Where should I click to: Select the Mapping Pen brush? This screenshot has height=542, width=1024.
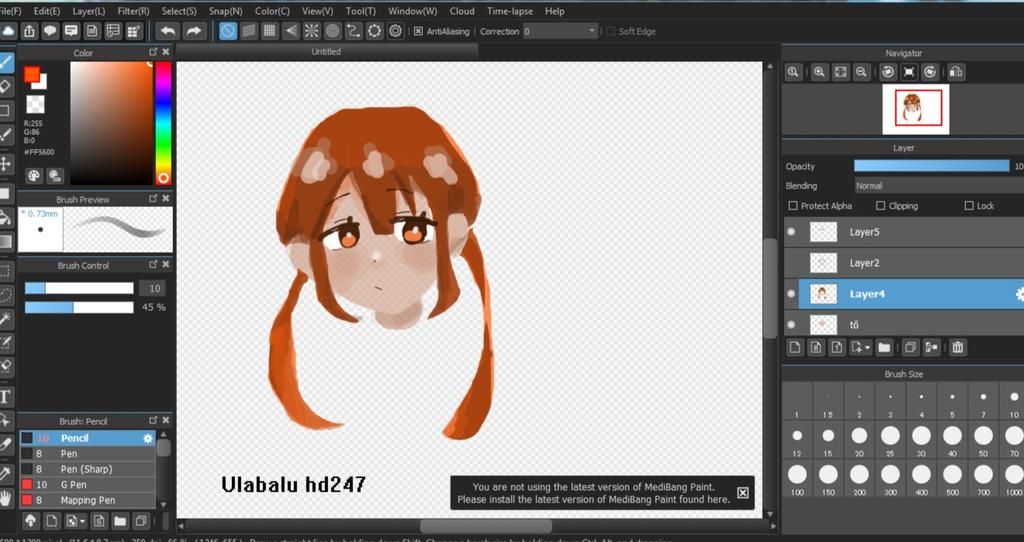(88, 500)
